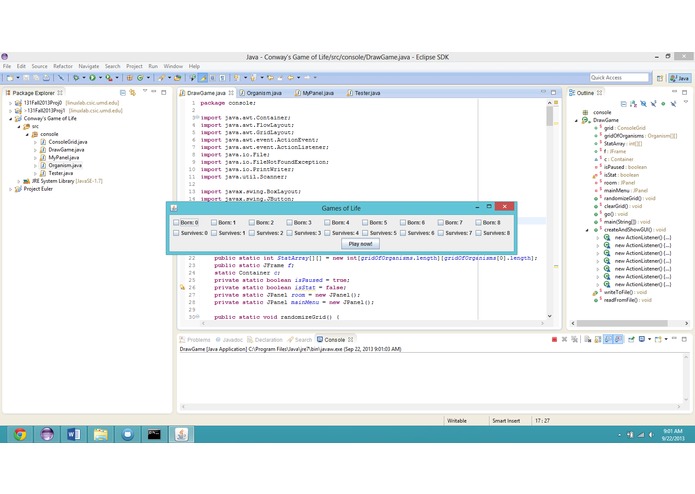Collapse the src folder node

coord(19,127)
